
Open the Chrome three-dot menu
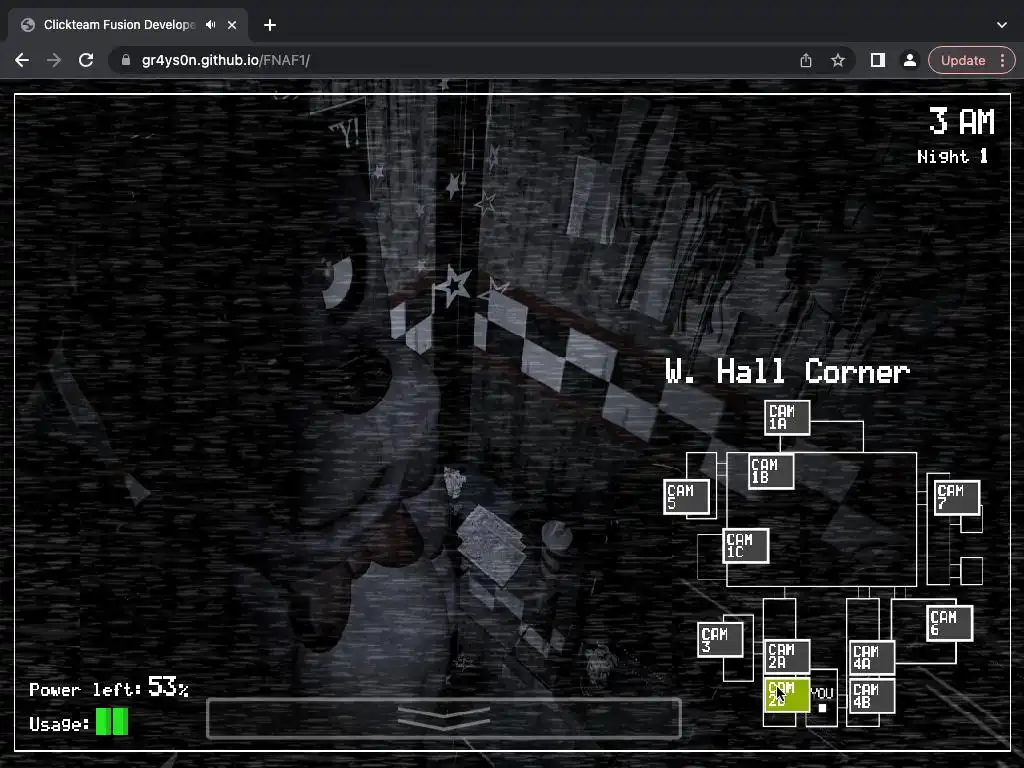(x=1002, y=60)
